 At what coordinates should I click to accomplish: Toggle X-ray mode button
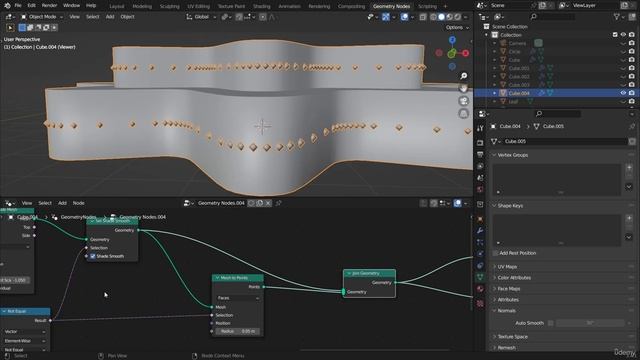(423, 17)
